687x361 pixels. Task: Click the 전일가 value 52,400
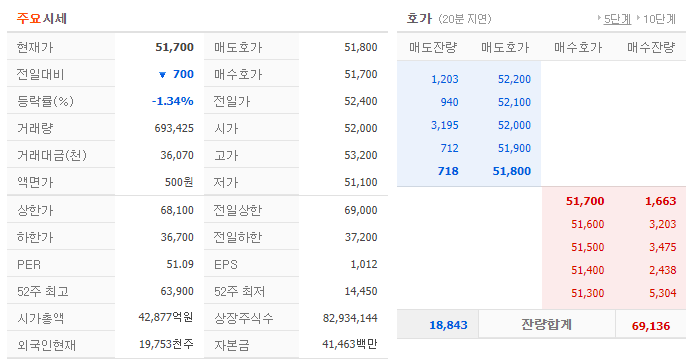click(361, 101)
